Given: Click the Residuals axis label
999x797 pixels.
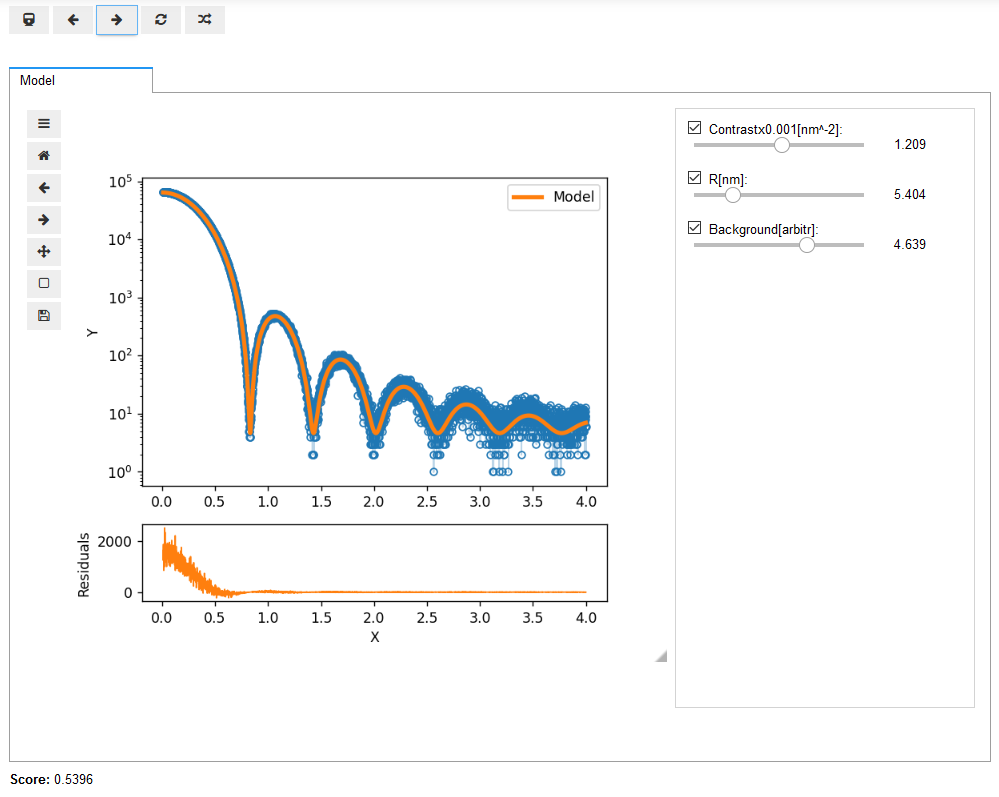Looking at the screenshot, I should (83, 565).
